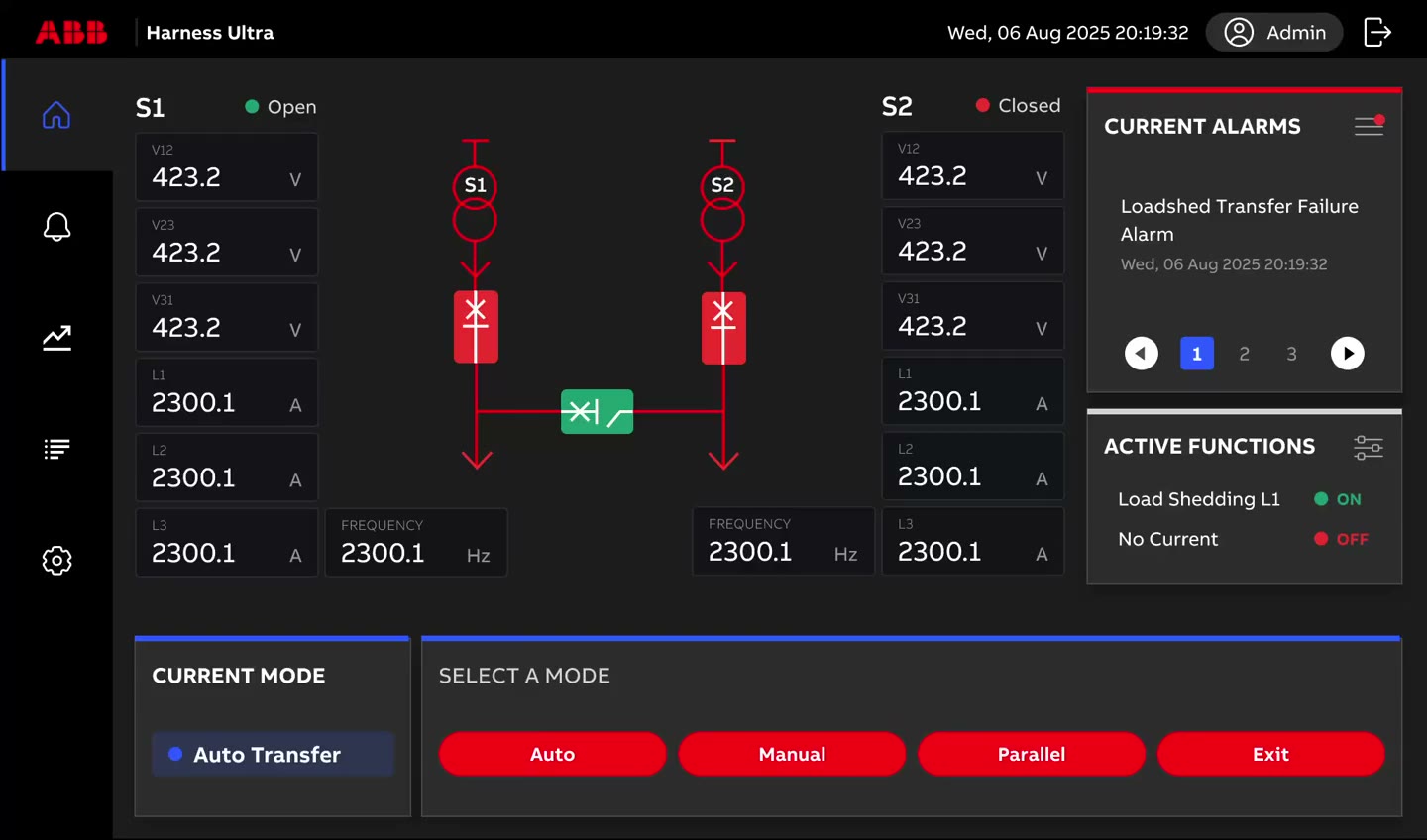Click the S1 V12 voltage reading
This screenshot has height=840, width=1427.
point(227,166)
